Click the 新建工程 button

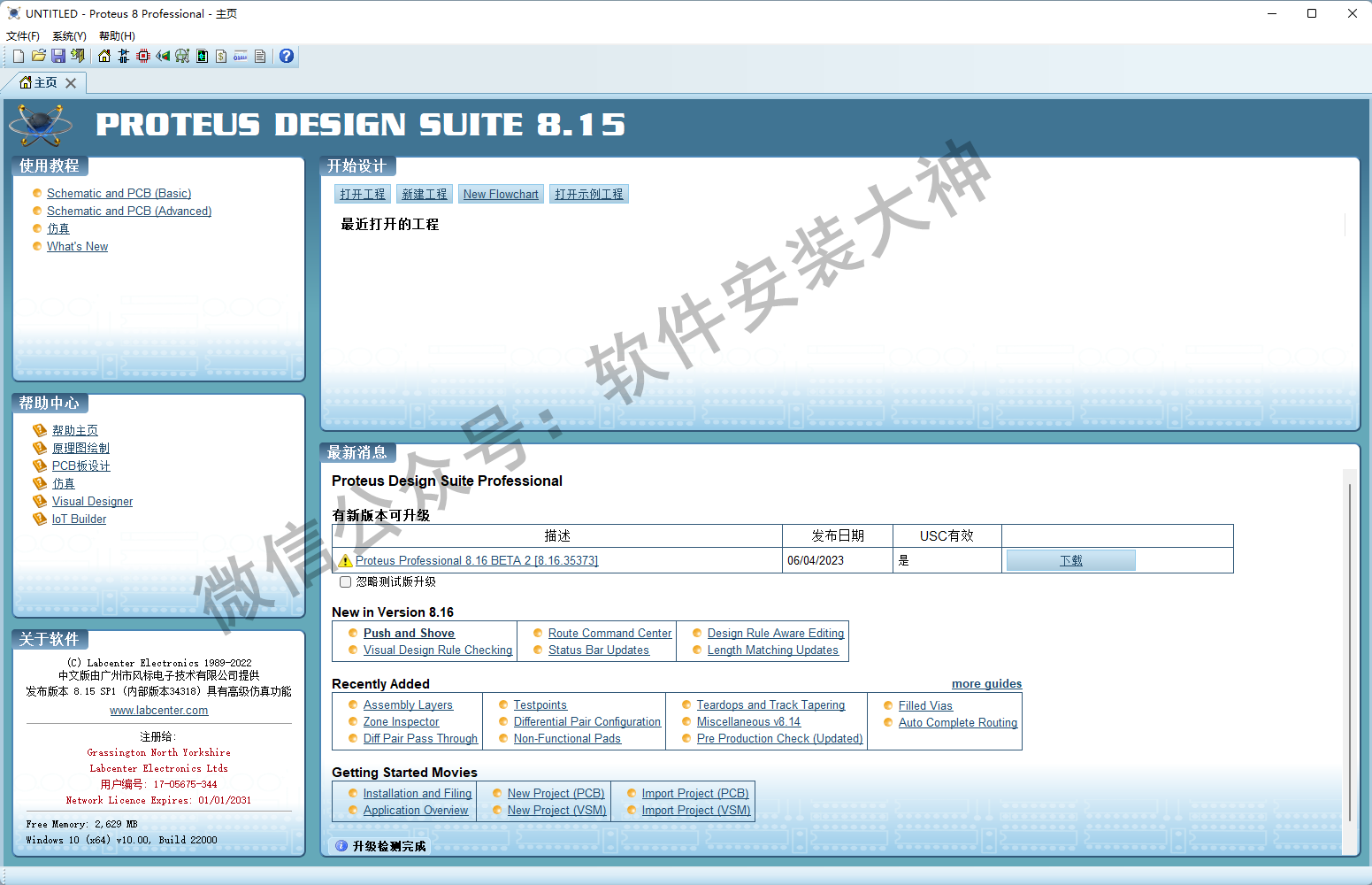(425, 194)
